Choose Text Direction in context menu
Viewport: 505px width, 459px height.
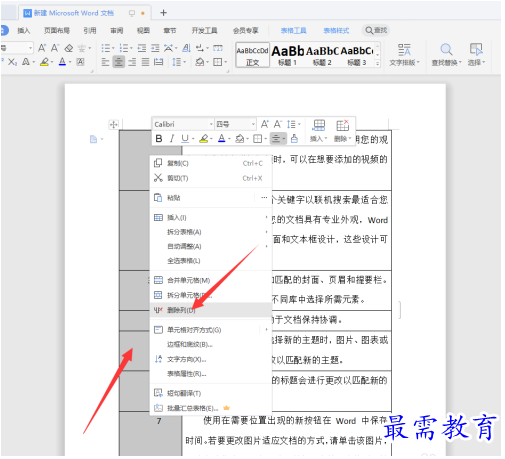pyautogui.click(x=211, y=359)
